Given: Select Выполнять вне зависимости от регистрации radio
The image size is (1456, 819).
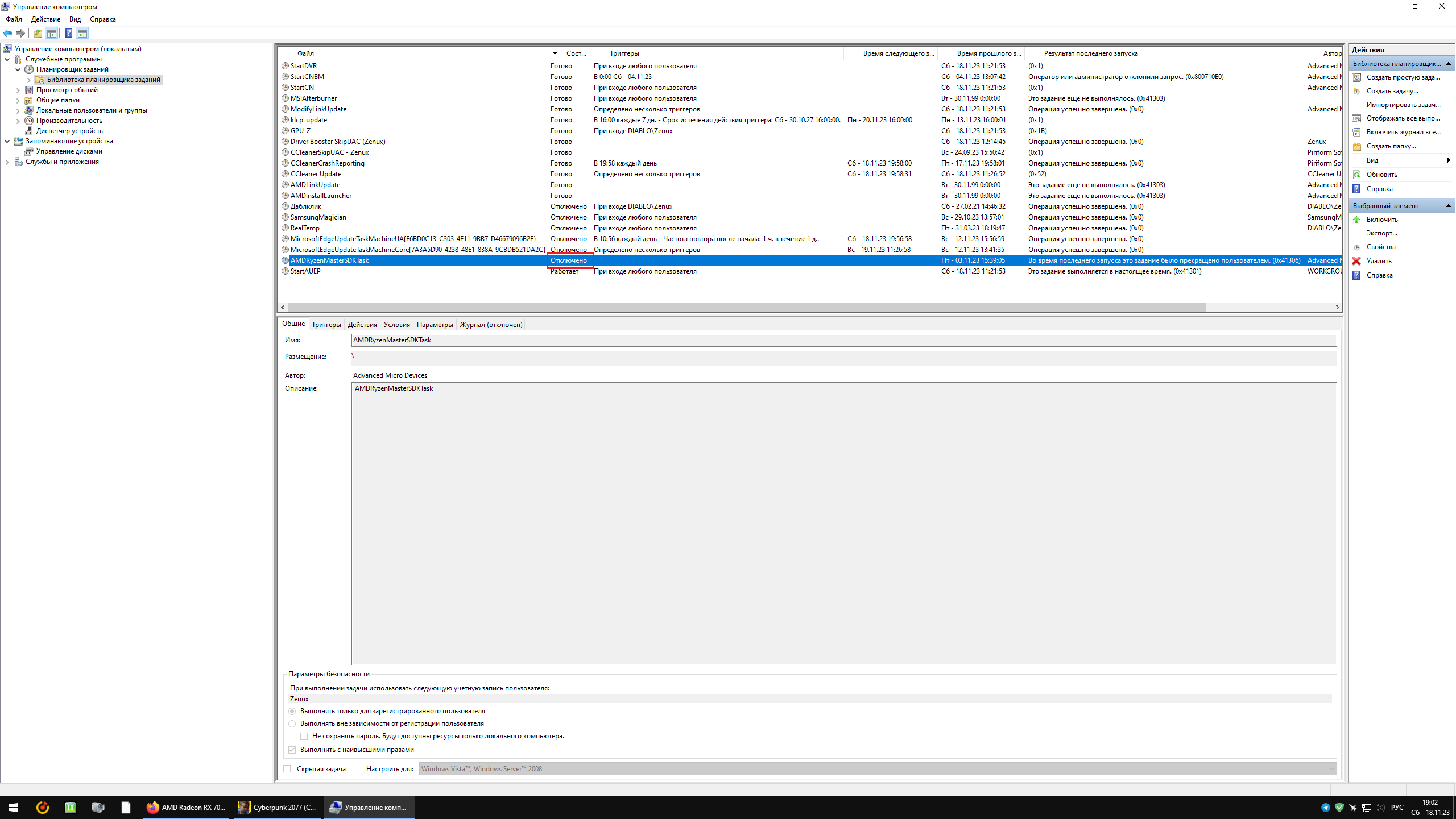Looking at the screenshot, I should 292,723.
